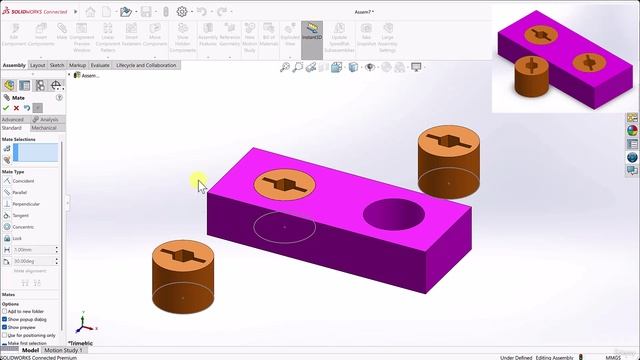Image resolution: width=640 pixels, height=360 pixels.
Task: Open the dropdown arrow next to Options gear
Action: 191,12
